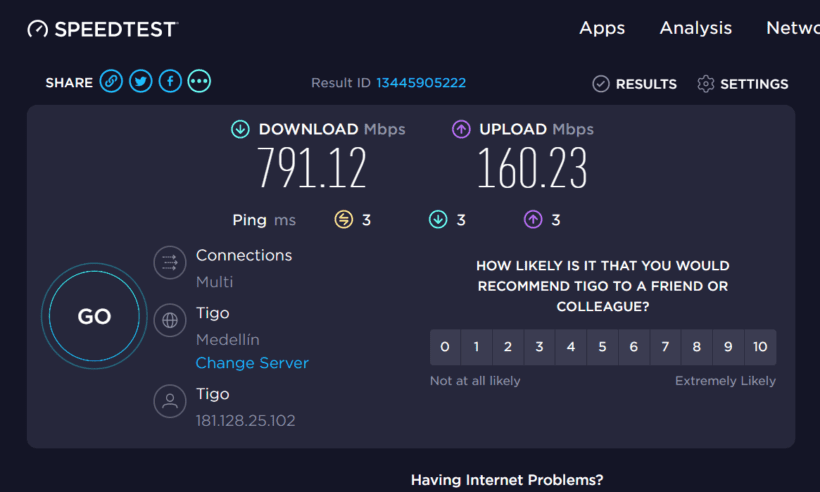This screenshot has height=492, width=820.
Task: Start the test with GO button
Action: pos(94,316)
